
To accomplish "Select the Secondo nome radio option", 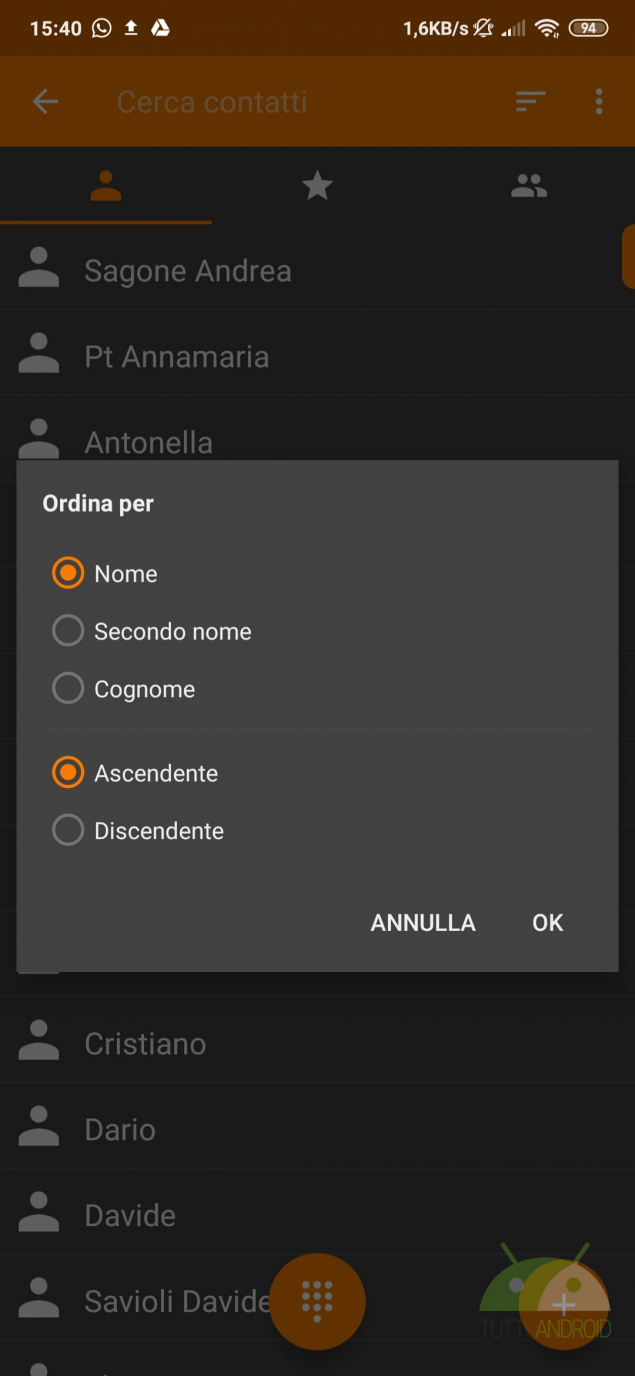I will coord(68,631).
